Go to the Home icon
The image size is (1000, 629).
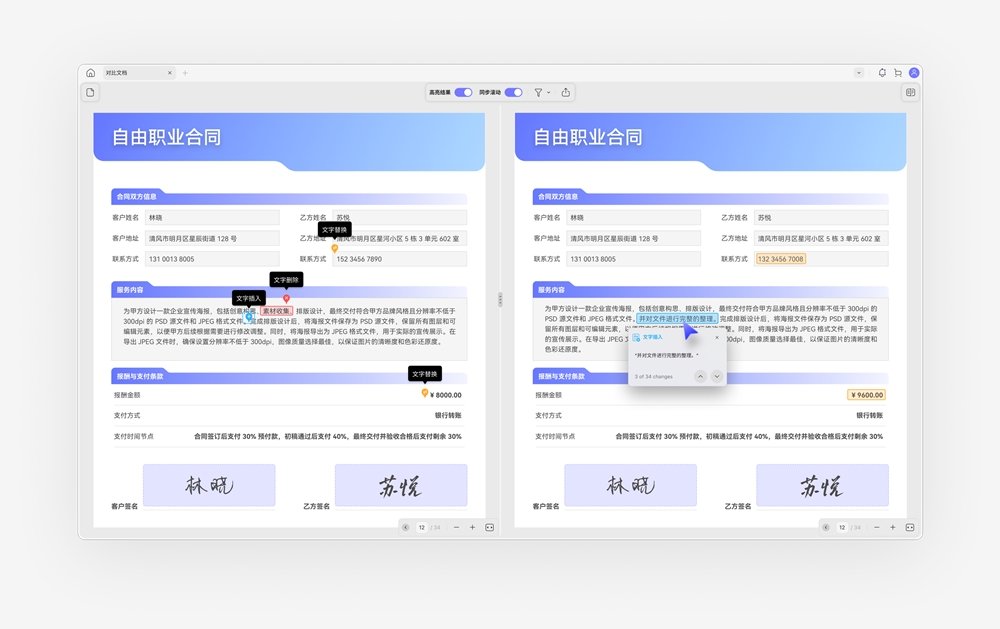tap(91, 73)
